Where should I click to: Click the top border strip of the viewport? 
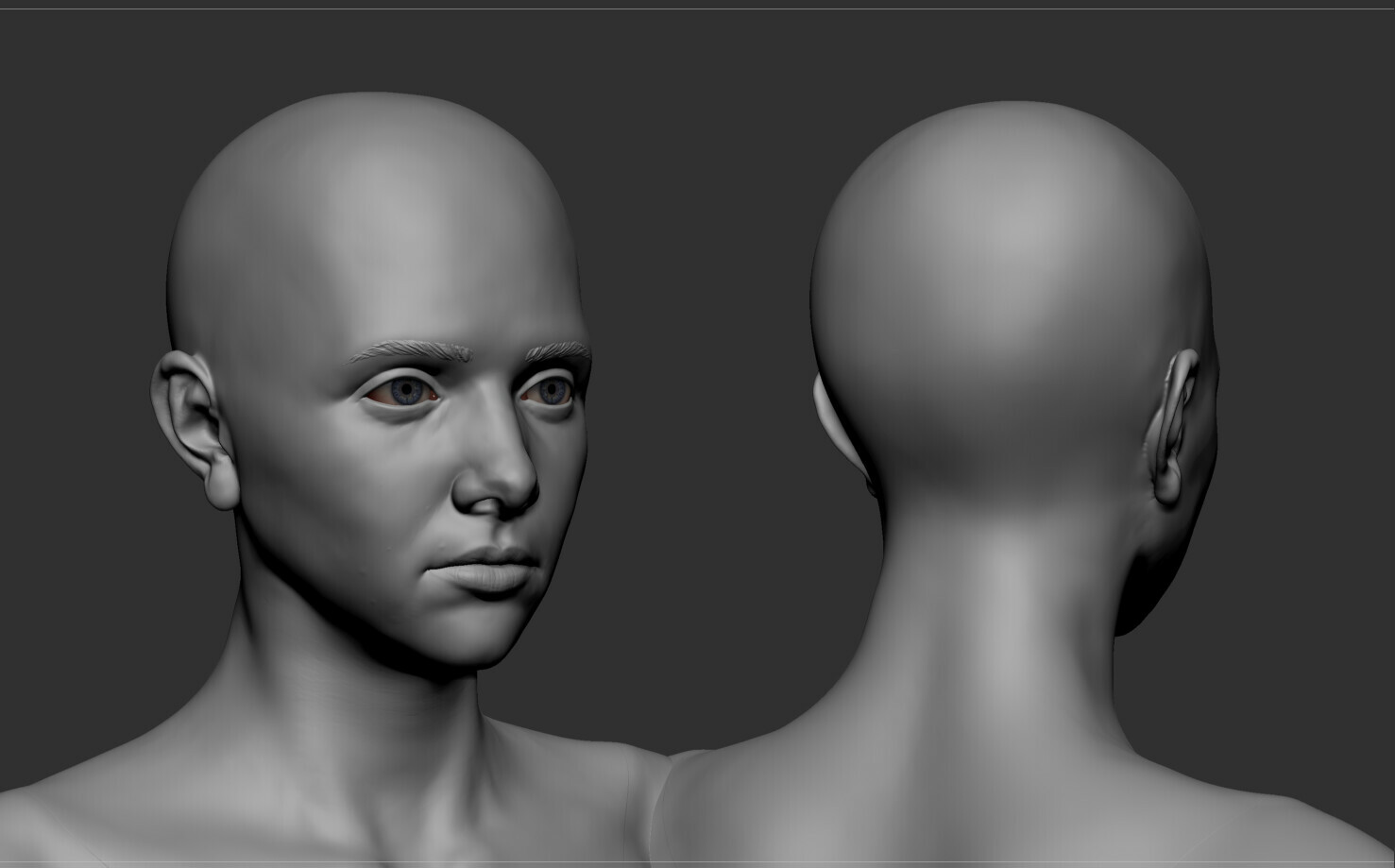697,4
